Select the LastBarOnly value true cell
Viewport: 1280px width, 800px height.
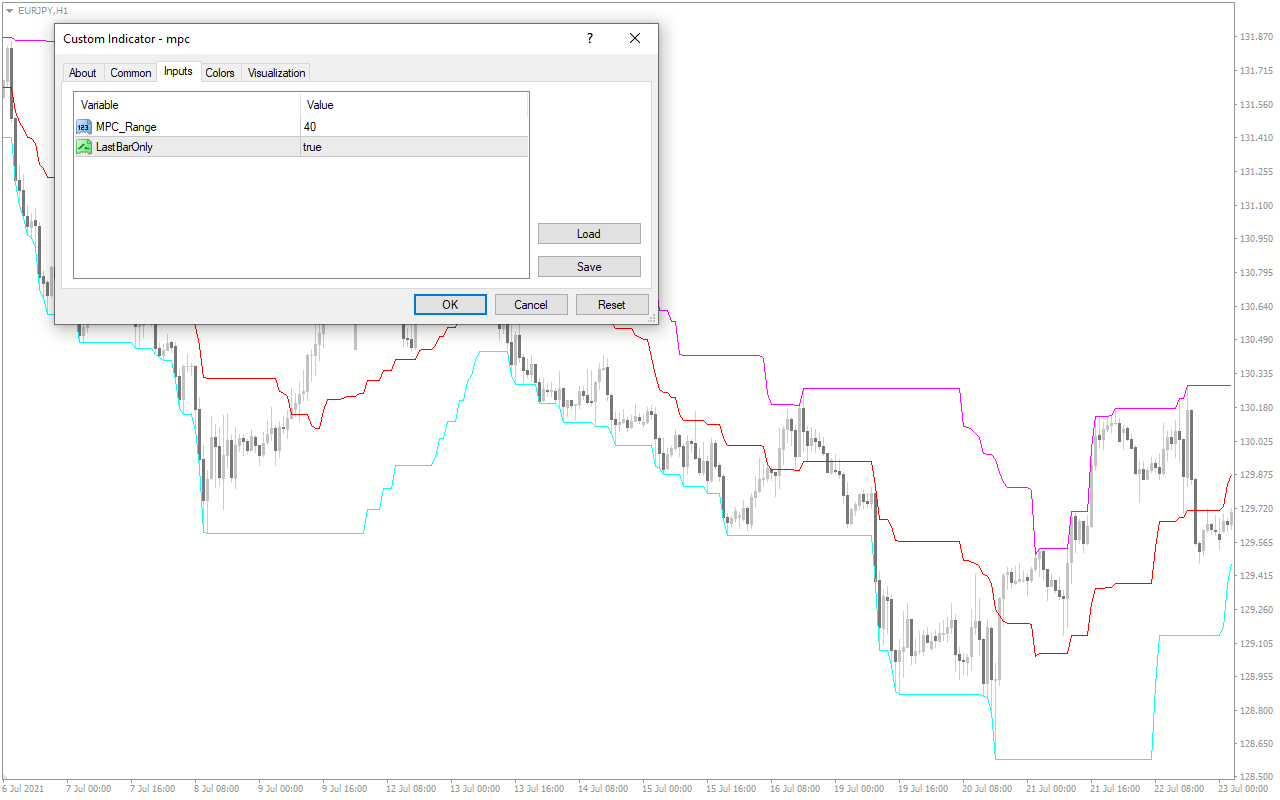click(x=414, y=147)
